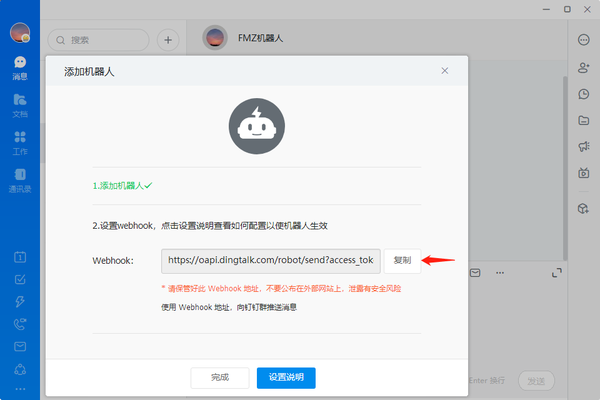Viewport: 600px width, 400px height.
Task: Click the Webhook URL text field
Action: 271,260
